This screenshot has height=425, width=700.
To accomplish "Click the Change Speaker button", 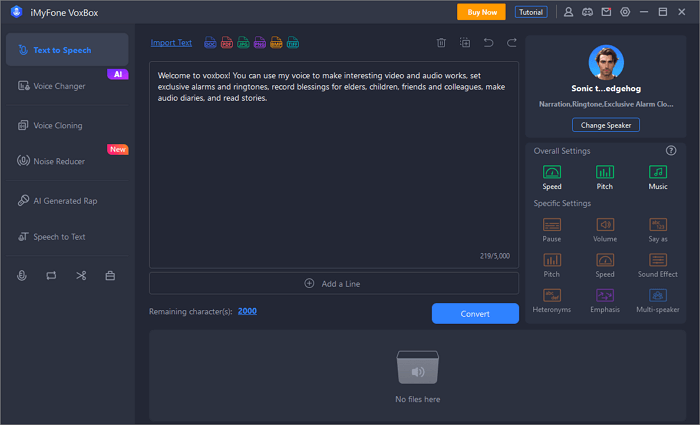I will (605, 125).
